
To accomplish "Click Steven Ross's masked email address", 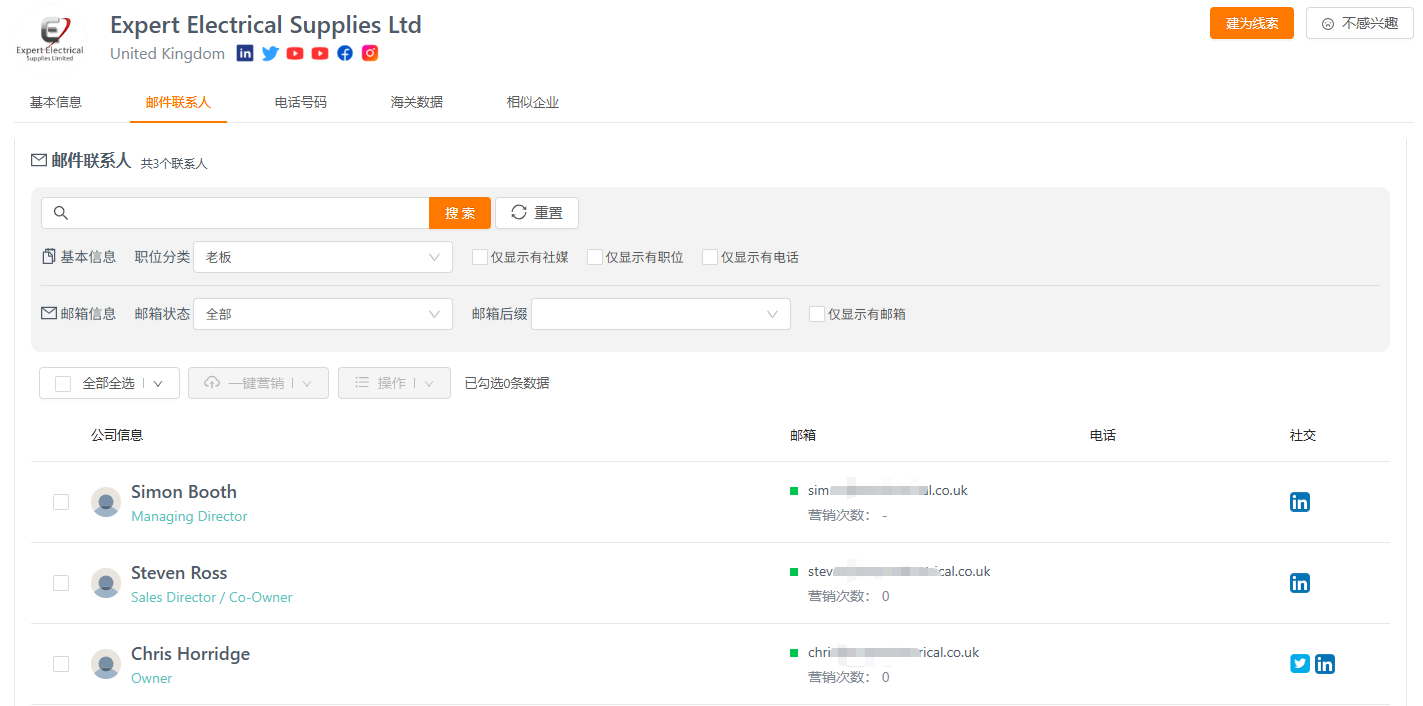I will click(899, 572).
